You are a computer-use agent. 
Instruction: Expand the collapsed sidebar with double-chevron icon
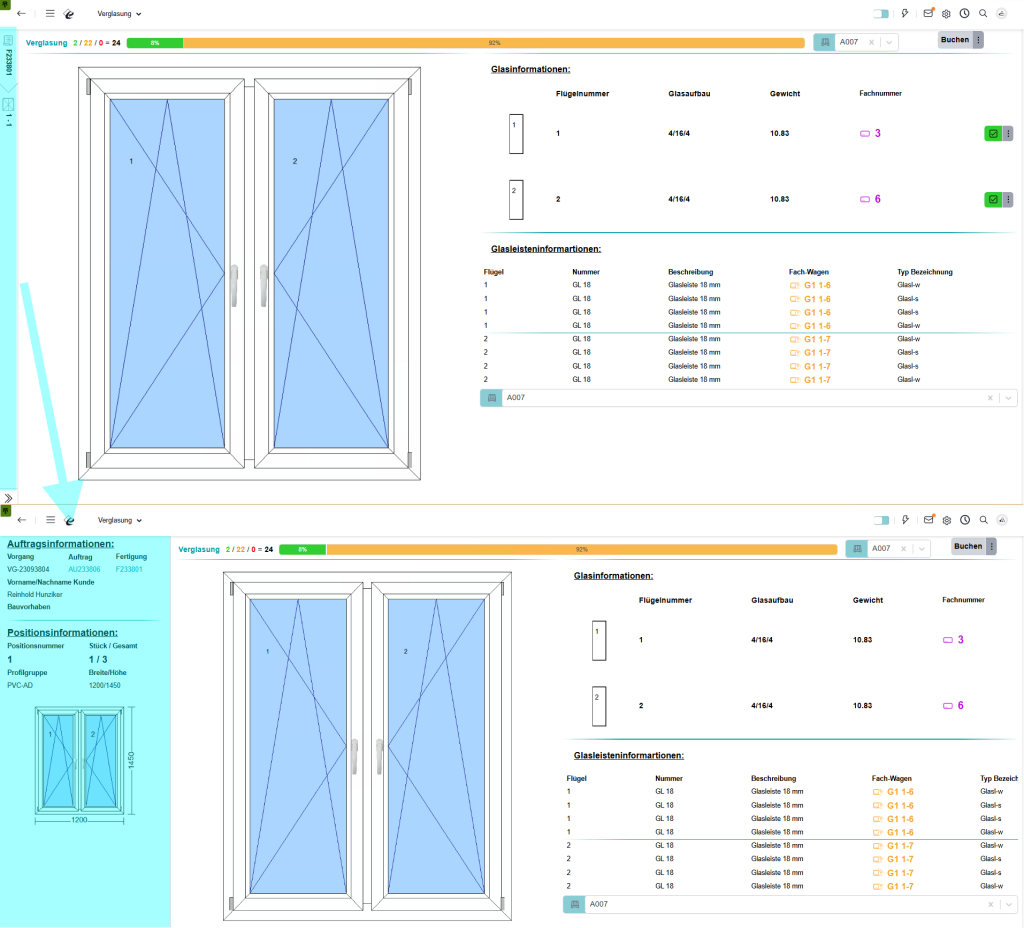tap(8, 497)
